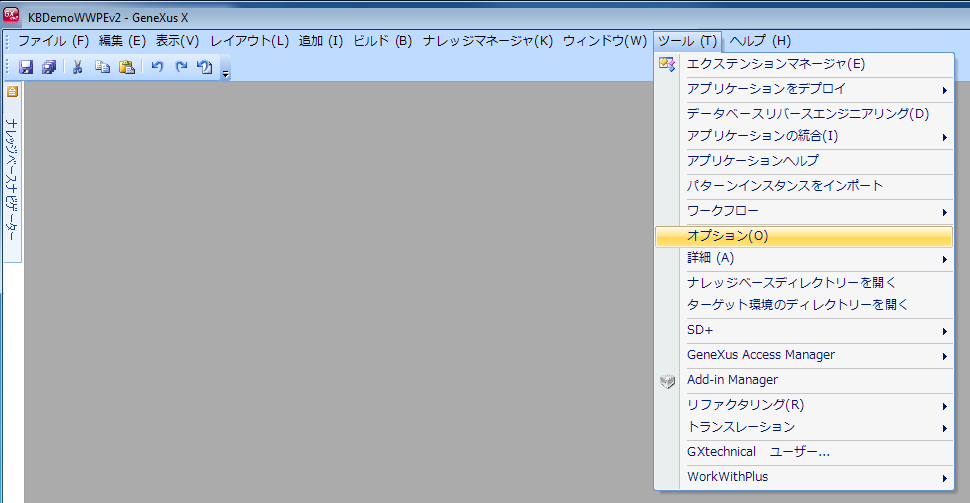Click the Paste clipboard icon
The image size is (970, 503).
coord(126,67)
